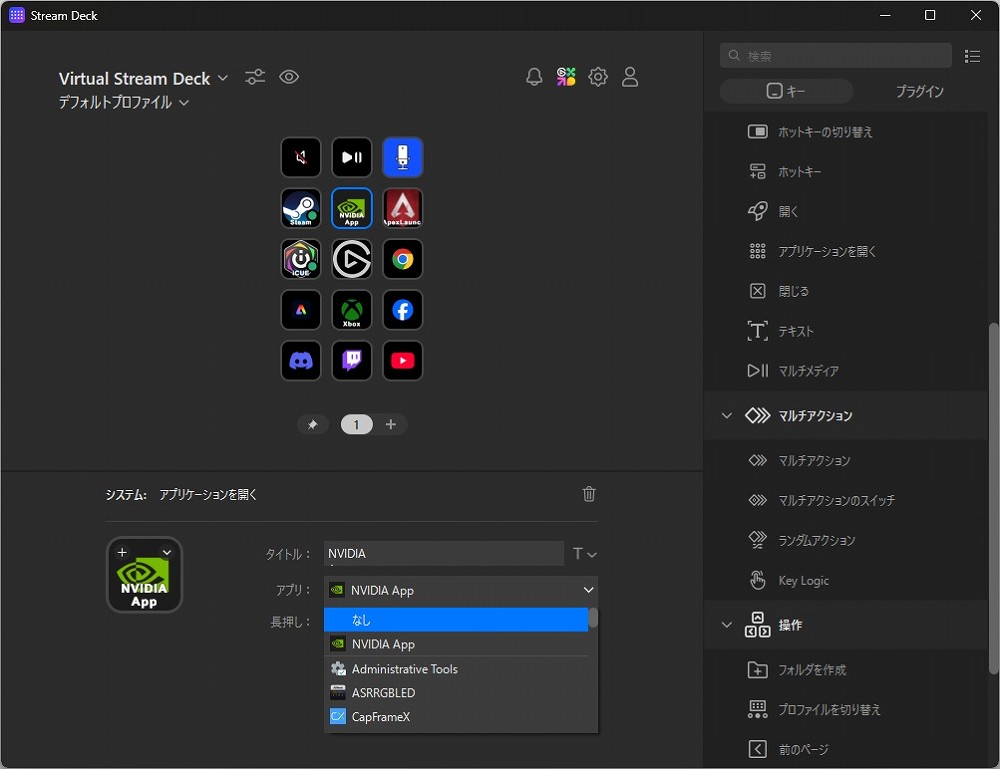Choose NVIDIA App in dropdown list
1000x769 pixels.
pos(456,644)
